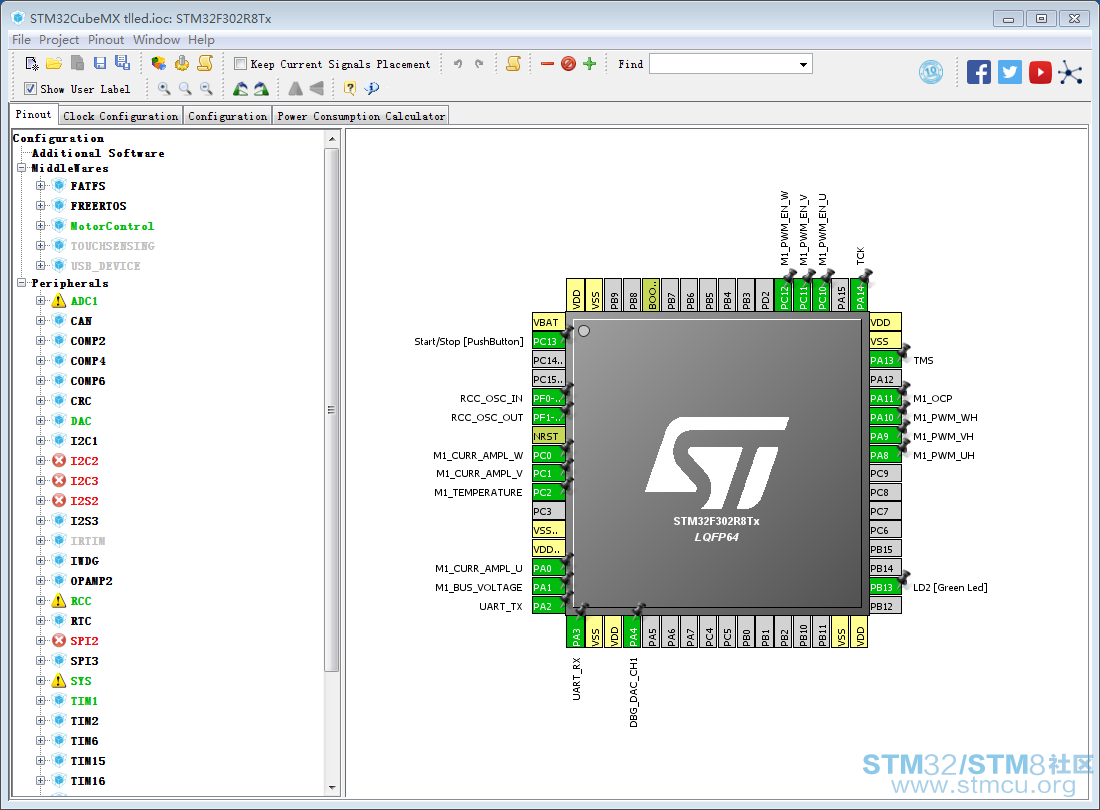The image size is (1100, 810).
Task: Open the YouTube link icon
Action: coord(1040,72)
